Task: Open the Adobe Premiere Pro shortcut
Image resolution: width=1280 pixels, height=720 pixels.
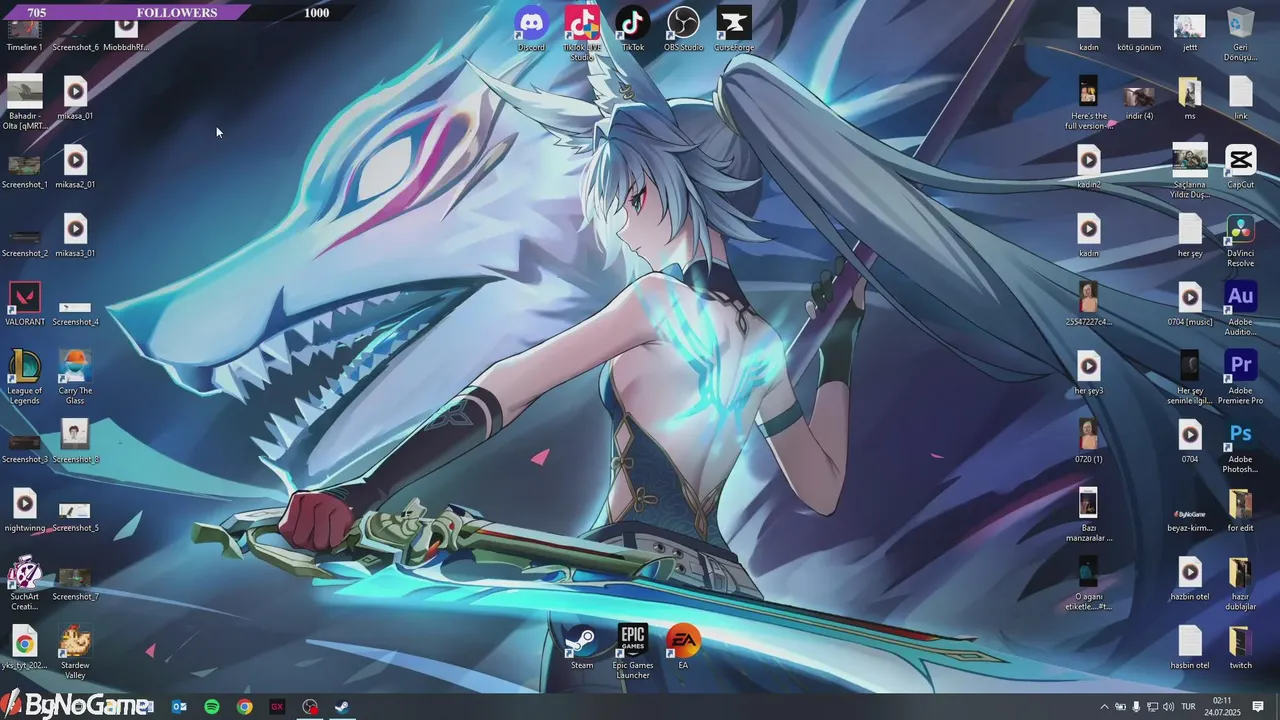Action: (1240, 377)
